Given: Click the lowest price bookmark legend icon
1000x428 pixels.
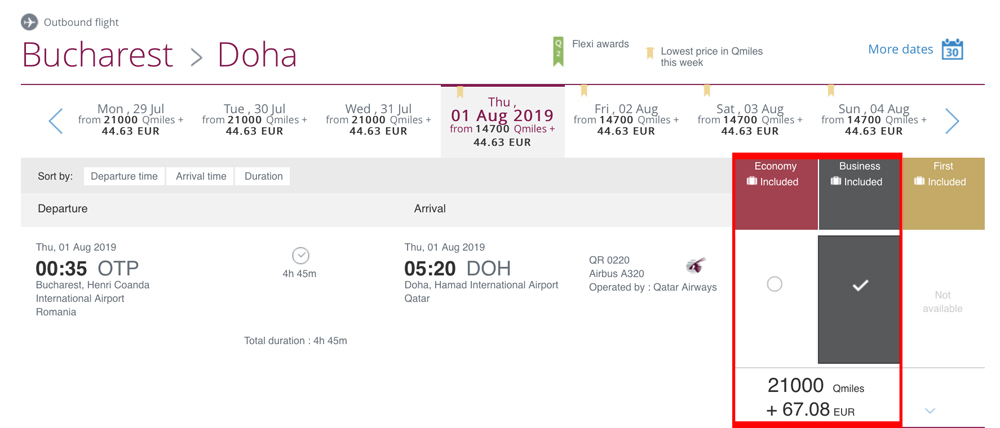Looking at the screenshot, I should [650, 53].
